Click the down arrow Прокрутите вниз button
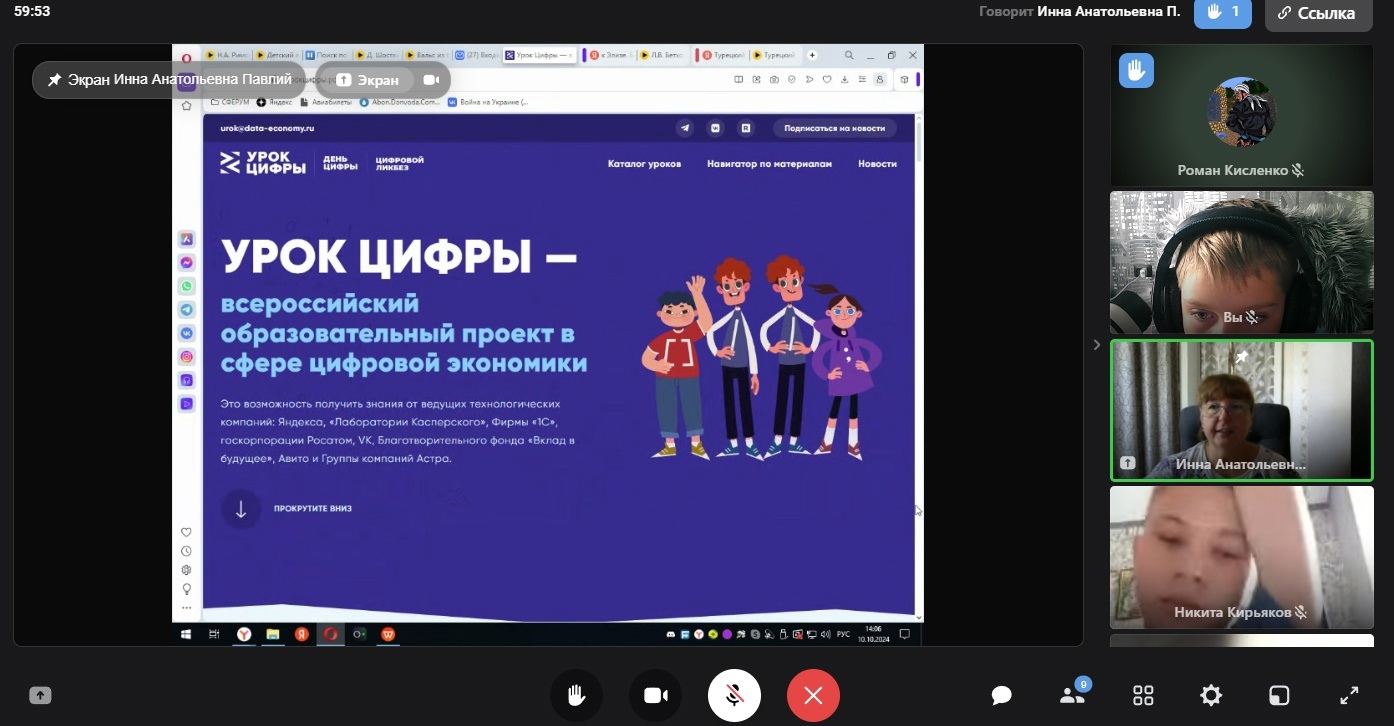The width and height of the screenshot is (1394, 726). (x=241, y=509)
